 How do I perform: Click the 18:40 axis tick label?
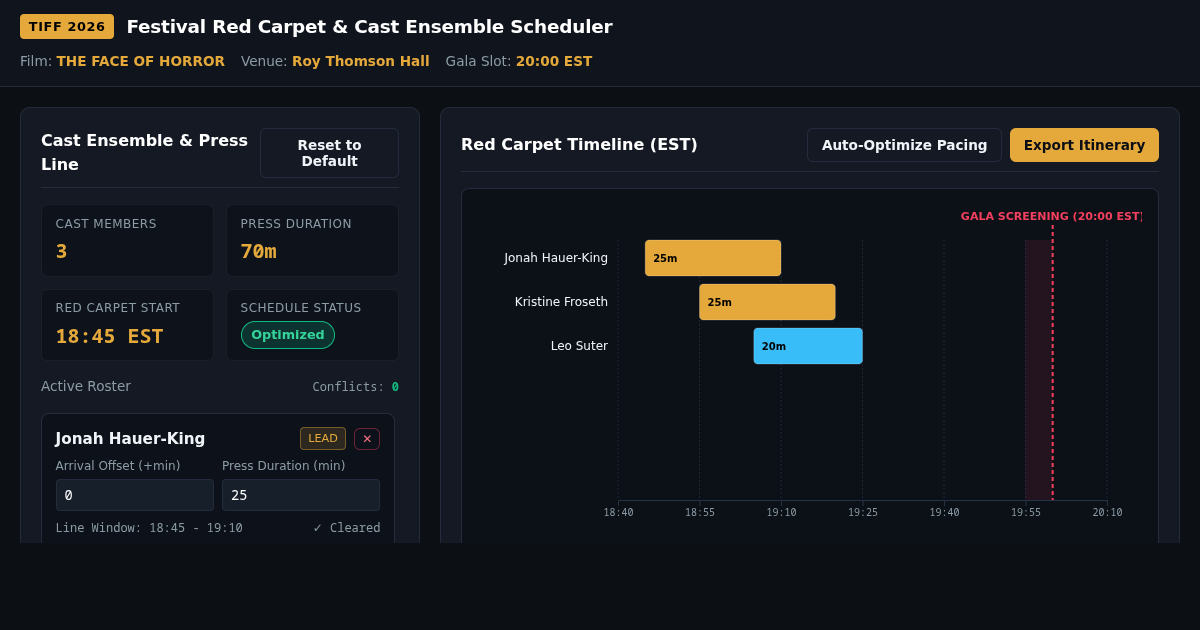pos(618,513)
